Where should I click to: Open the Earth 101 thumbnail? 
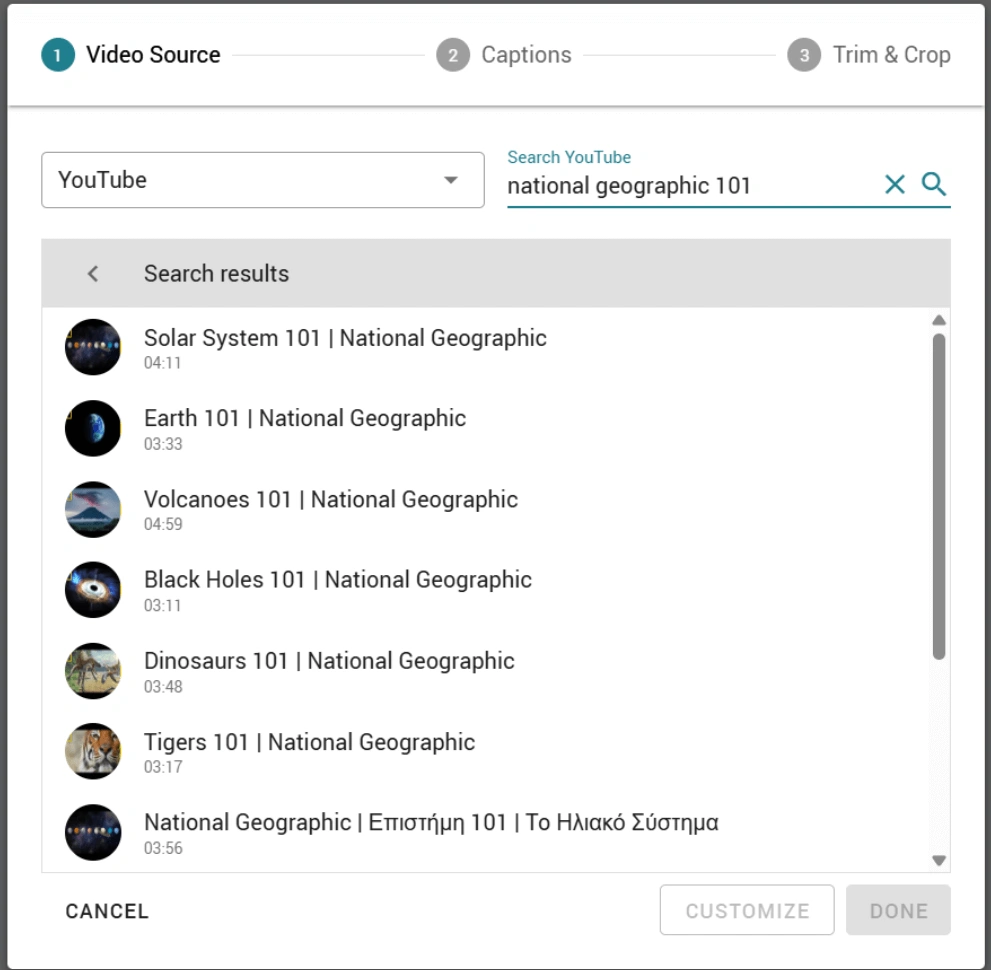click(x=93, y=428)
